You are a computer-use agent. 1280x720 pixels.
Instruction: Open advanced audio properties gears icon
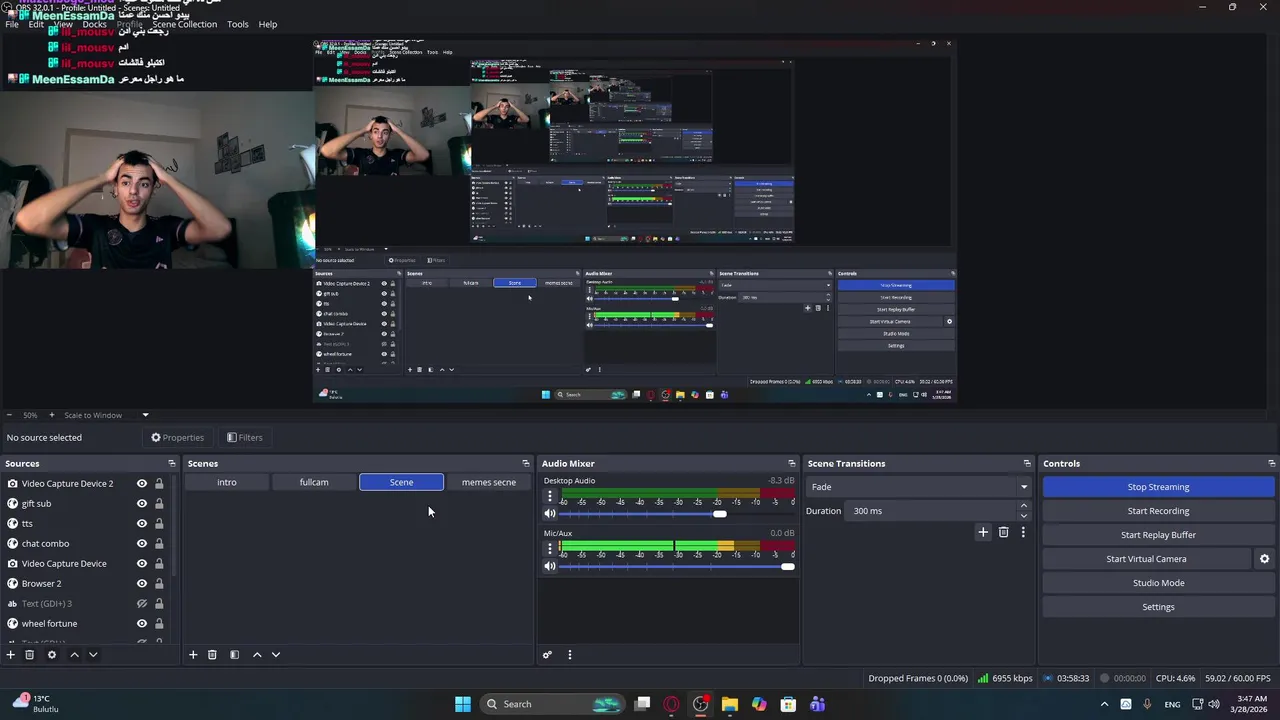[x=547, y=655]
